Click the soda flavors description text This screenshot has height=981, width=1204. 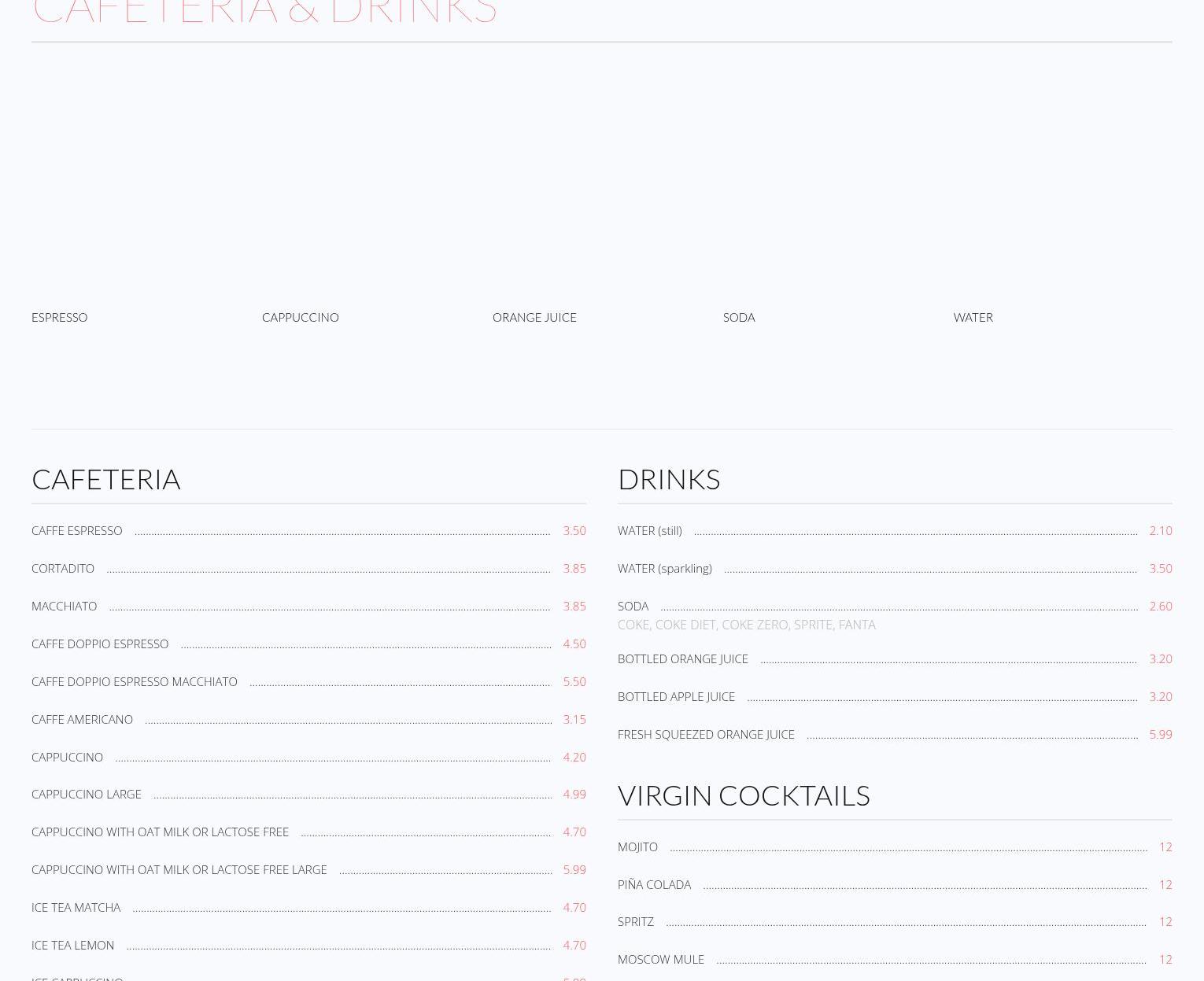coord(746,625)
